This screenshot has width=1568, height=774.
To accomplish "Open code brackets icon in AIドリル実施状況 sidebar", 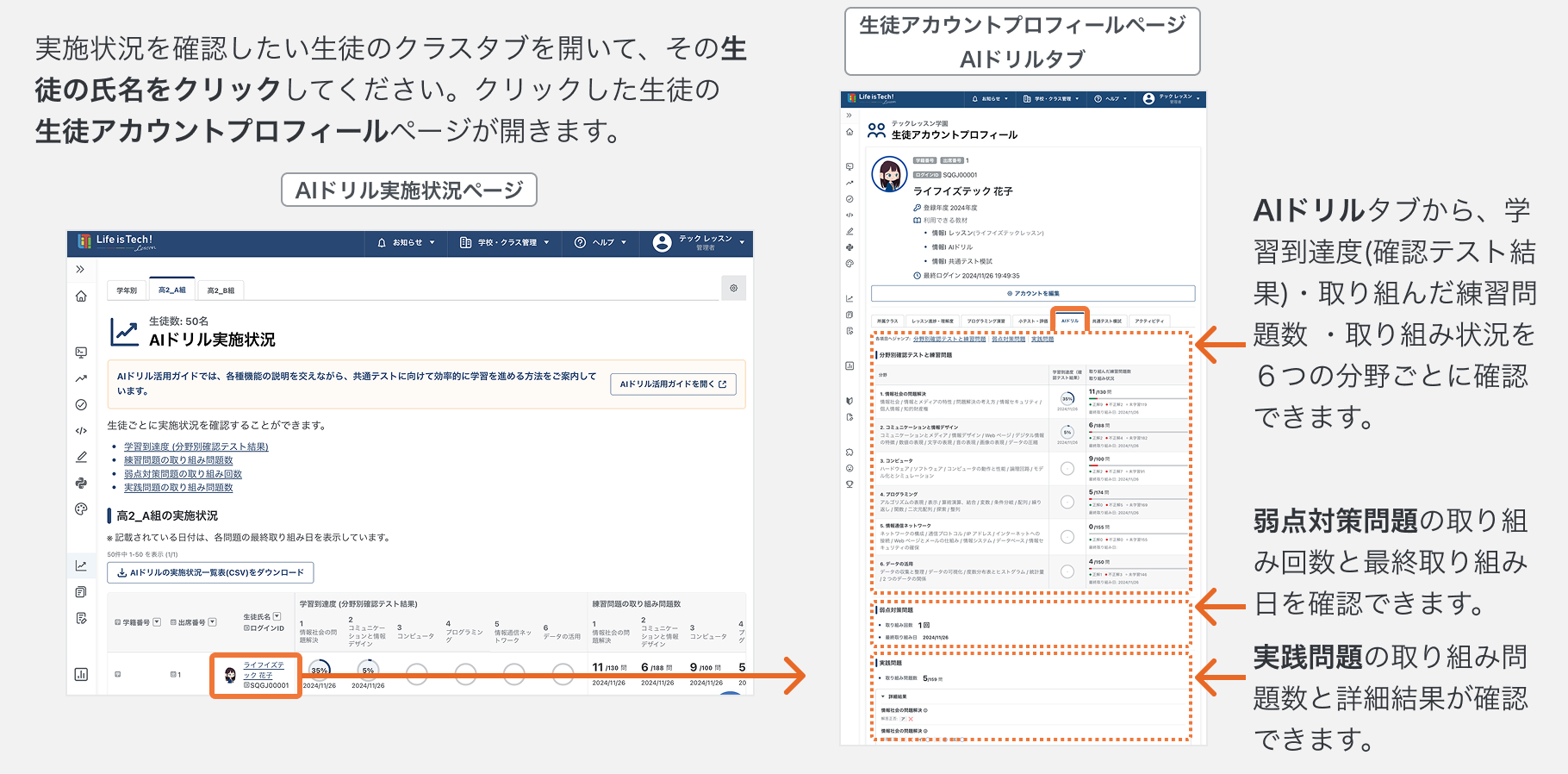I will coord(81,431).
